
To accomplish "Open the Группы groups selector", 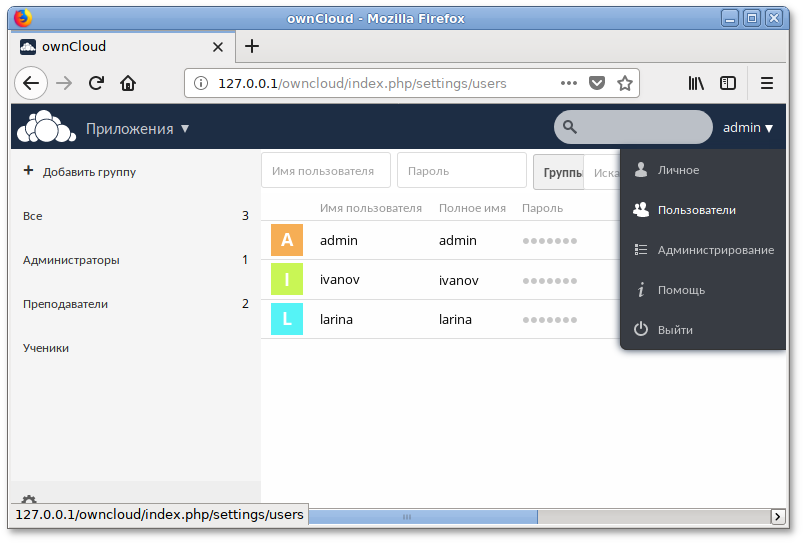I will point(561,172).
